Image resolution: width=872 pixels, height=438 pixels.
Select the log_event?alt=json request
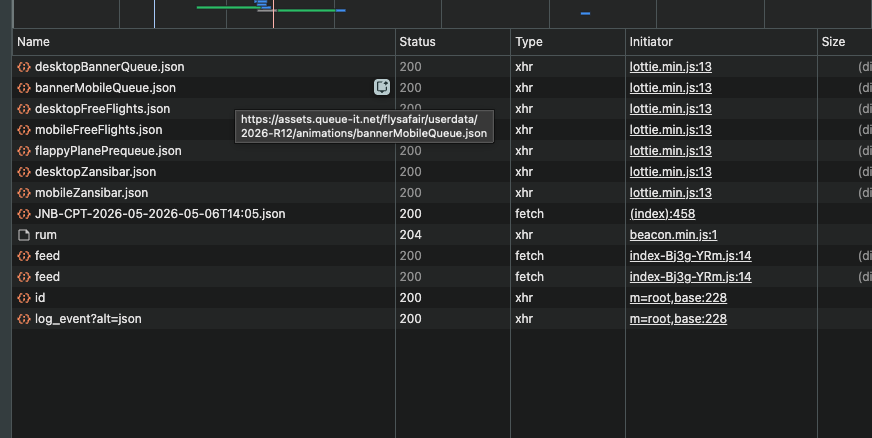click(x=88, y=319)
